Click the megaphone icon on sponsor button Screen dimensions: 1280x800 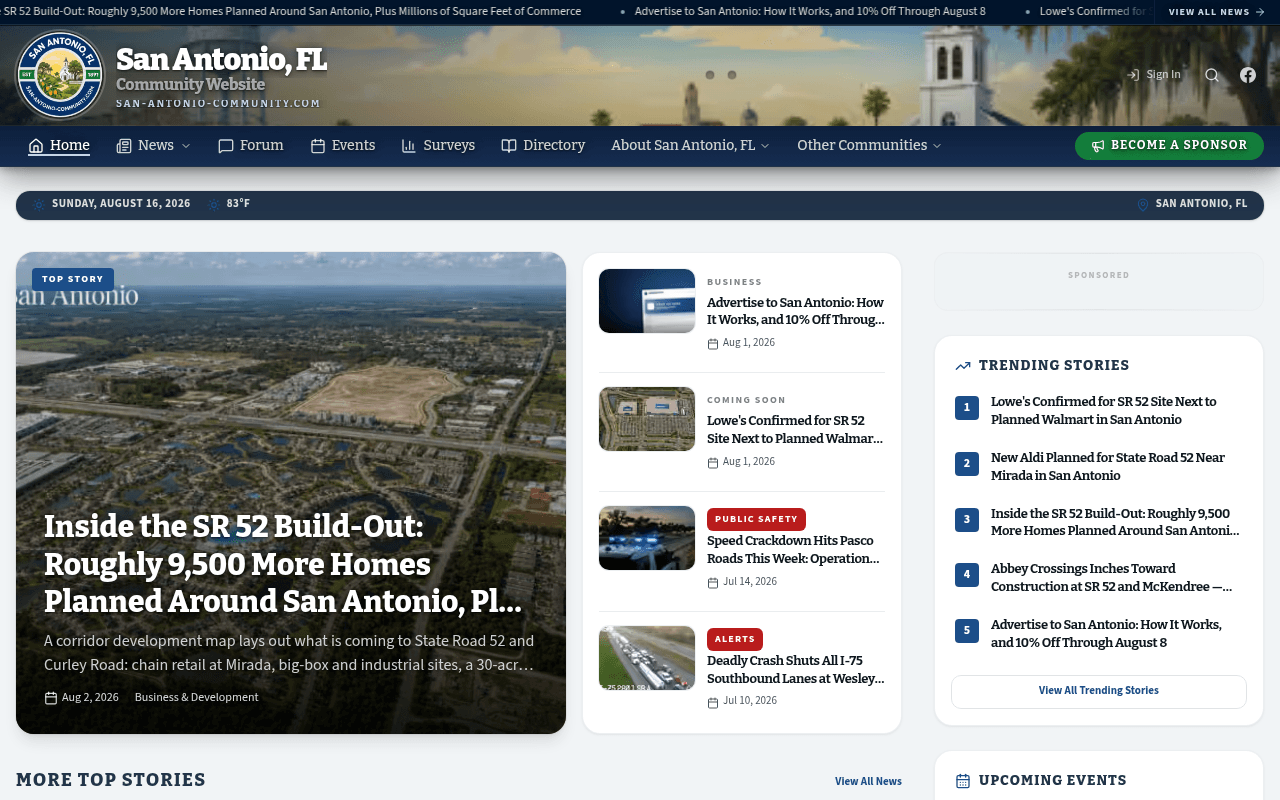pos(1098,146)
